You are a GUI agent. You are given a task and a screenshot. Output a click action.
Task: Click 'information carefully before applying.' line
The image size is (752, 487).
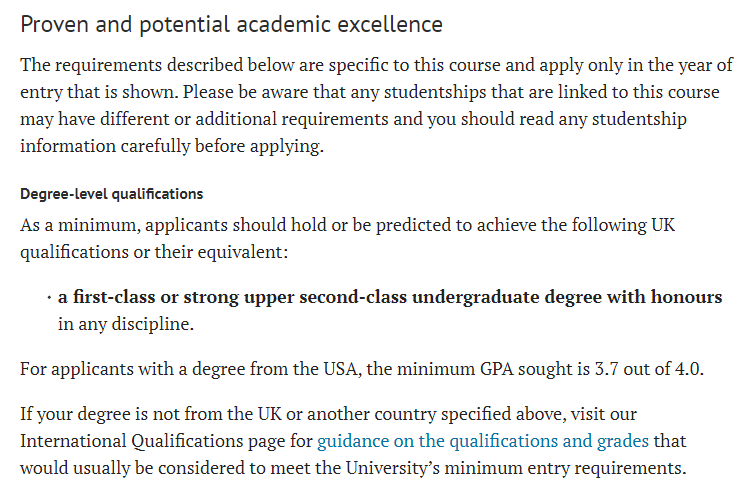click(x=172, y=146)
